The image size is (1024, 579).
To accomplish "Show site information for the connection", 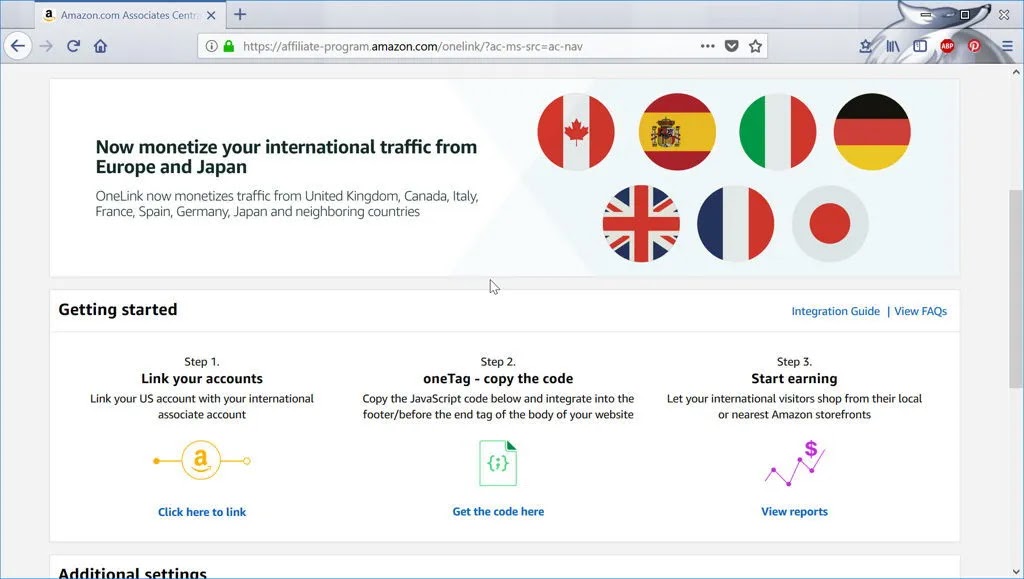I will 212,46.
